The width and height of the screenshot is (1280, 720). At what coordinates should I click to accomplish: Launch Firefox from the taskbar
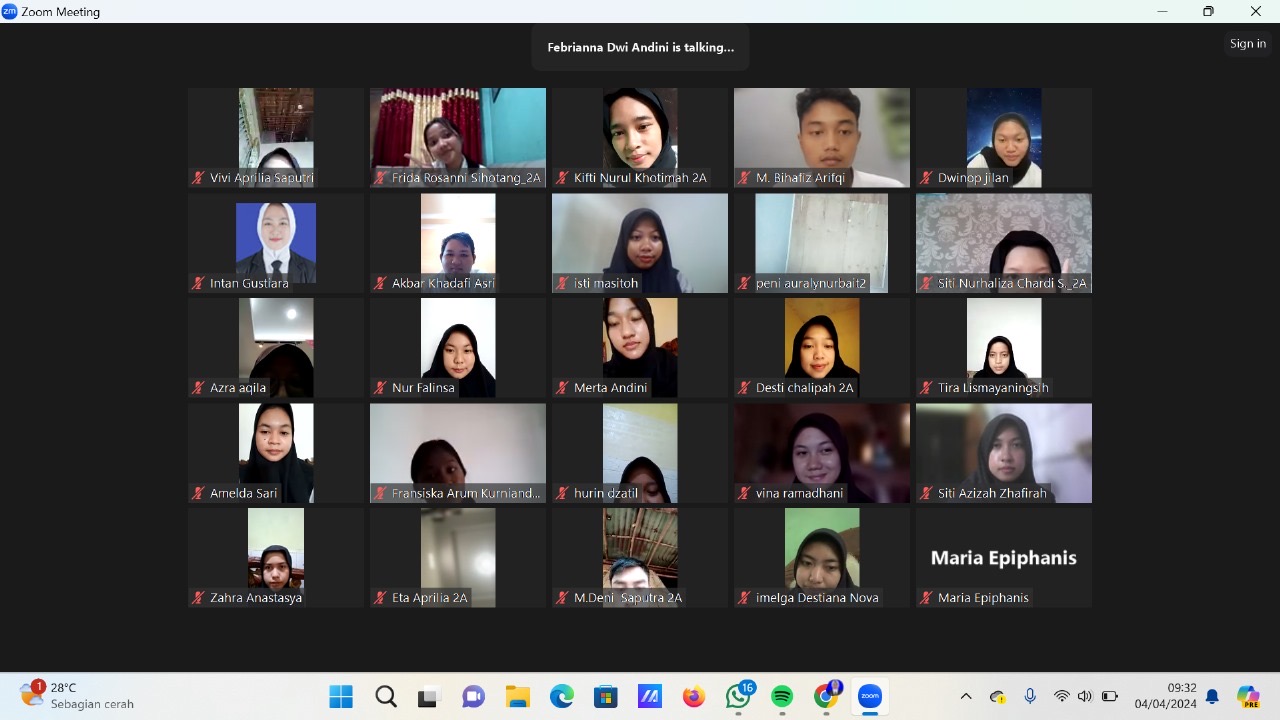point(694,696)
